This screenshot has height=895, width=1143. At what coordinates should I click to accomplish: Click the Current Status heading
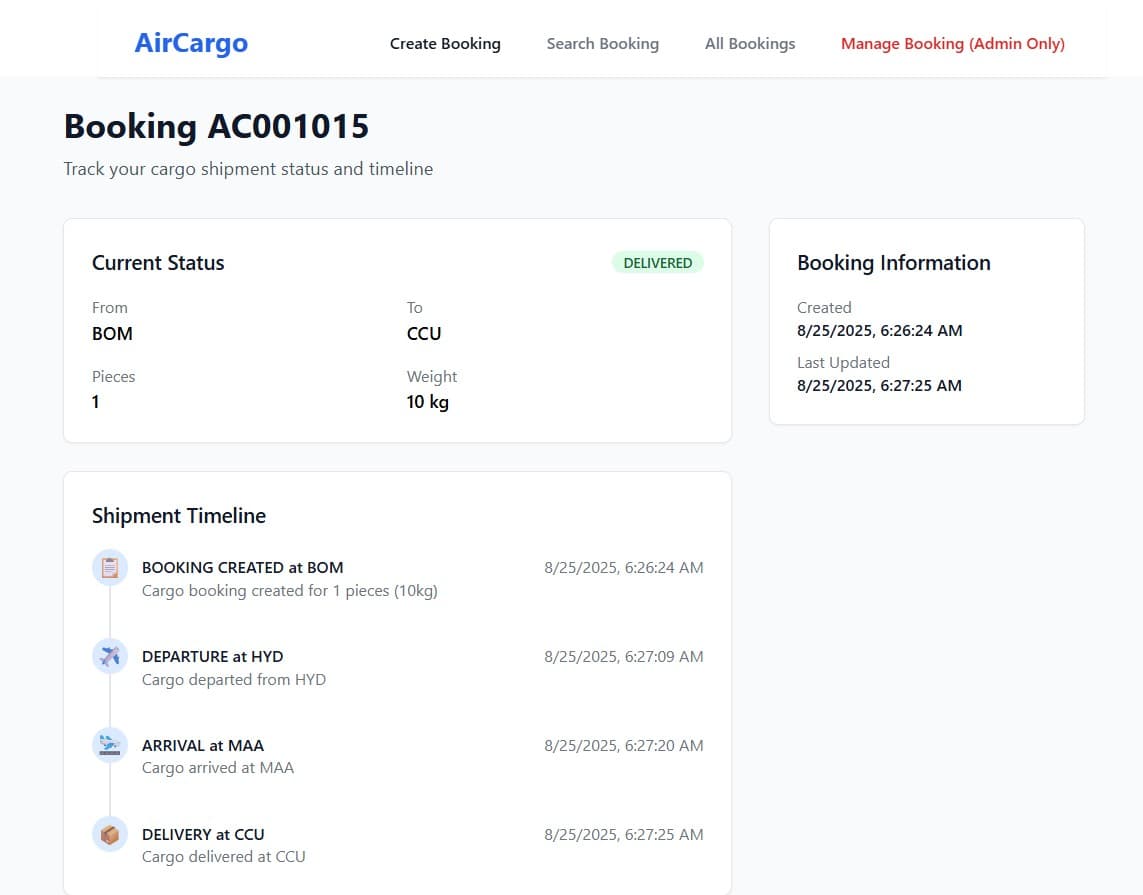(x=158, y=263)
